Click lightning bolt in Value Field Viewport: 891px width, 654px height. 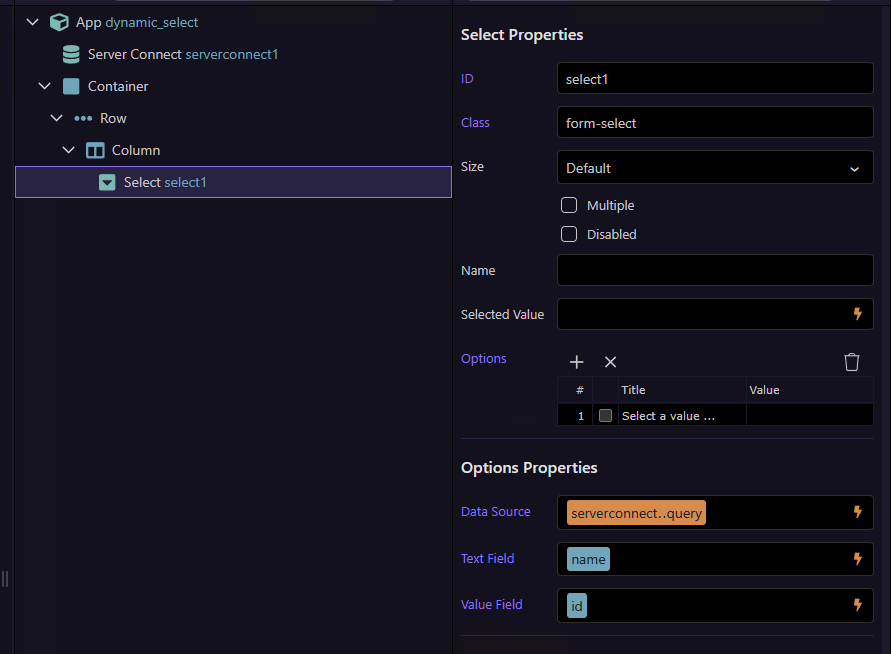[x=857, y=605]
